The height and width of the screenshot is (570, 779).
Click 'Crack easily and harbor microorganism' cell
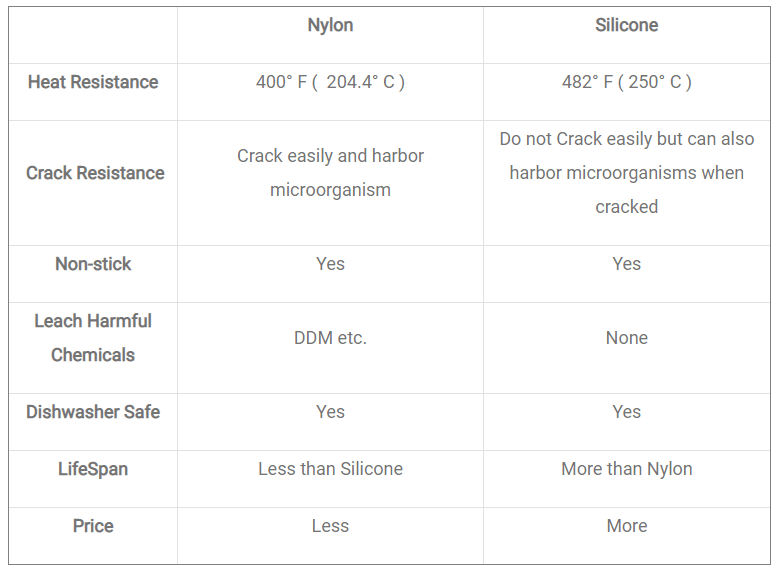[x=330, y=173]
